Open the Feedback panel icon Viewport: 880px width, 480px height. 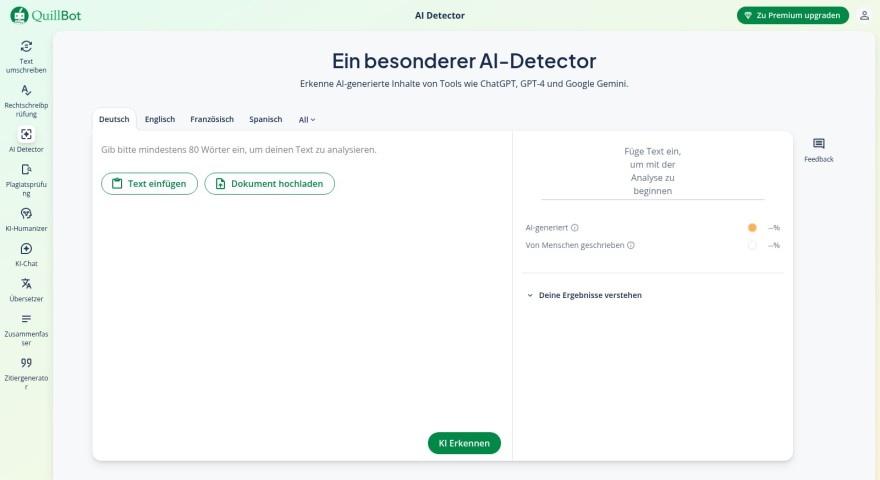[818, 150]
